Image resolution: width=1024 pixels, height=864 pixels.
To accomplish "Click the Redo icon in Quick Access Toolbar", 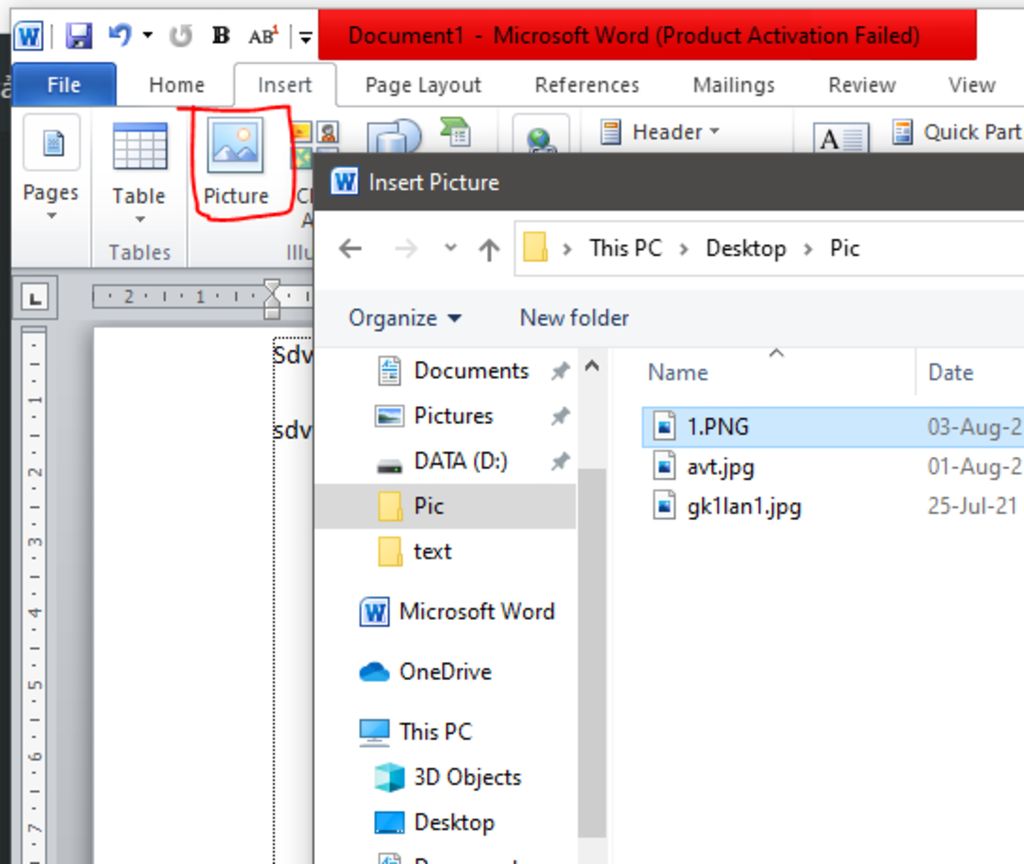I will 180,35.
